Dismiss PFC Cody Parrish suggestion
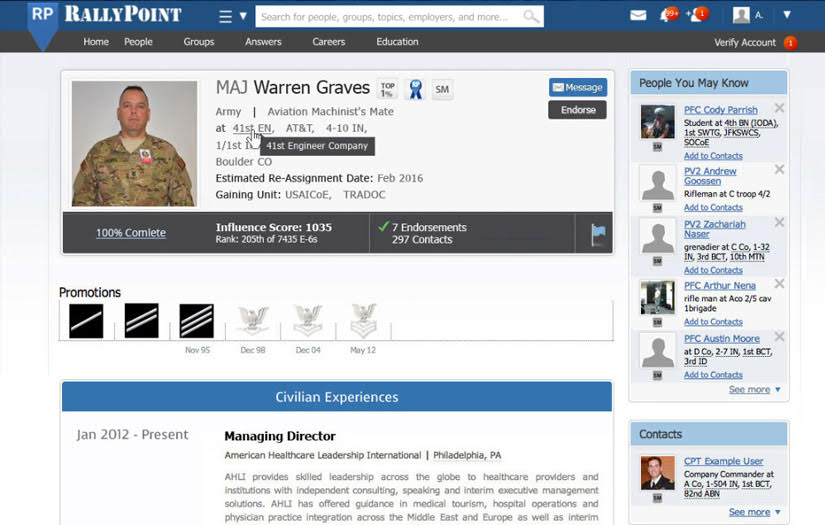Viewport: 825px width, 525px height. tap(779, 108)
